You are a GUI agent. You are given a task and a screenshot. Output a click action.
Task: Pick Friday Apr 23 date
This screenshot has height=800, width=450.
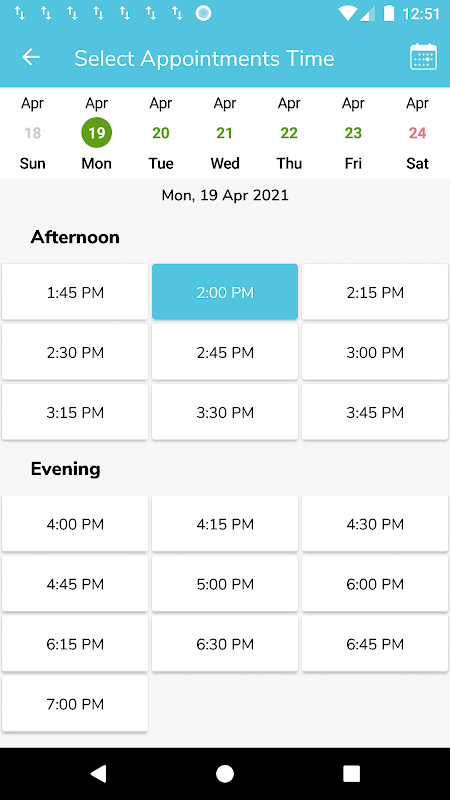(x=353, y=133)
